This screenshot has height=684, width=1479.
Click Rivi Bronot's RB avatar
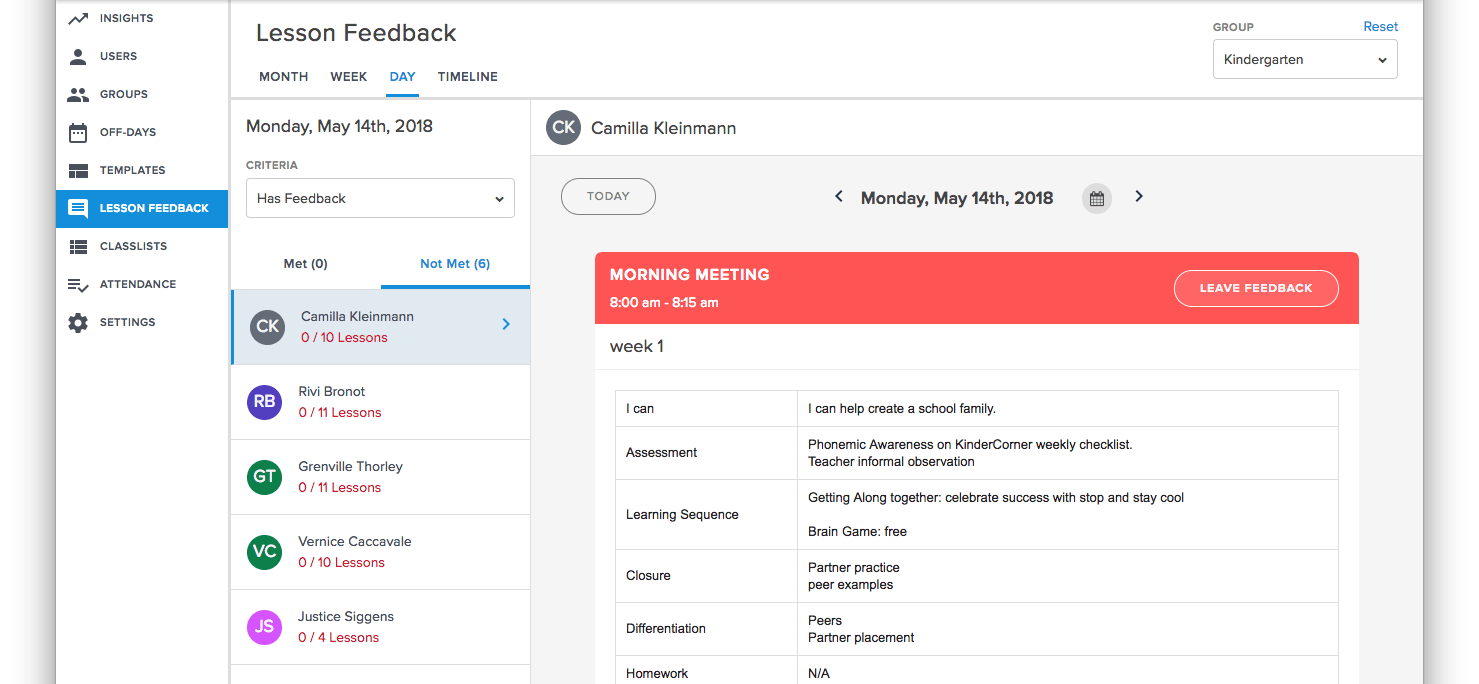point(264,402)
